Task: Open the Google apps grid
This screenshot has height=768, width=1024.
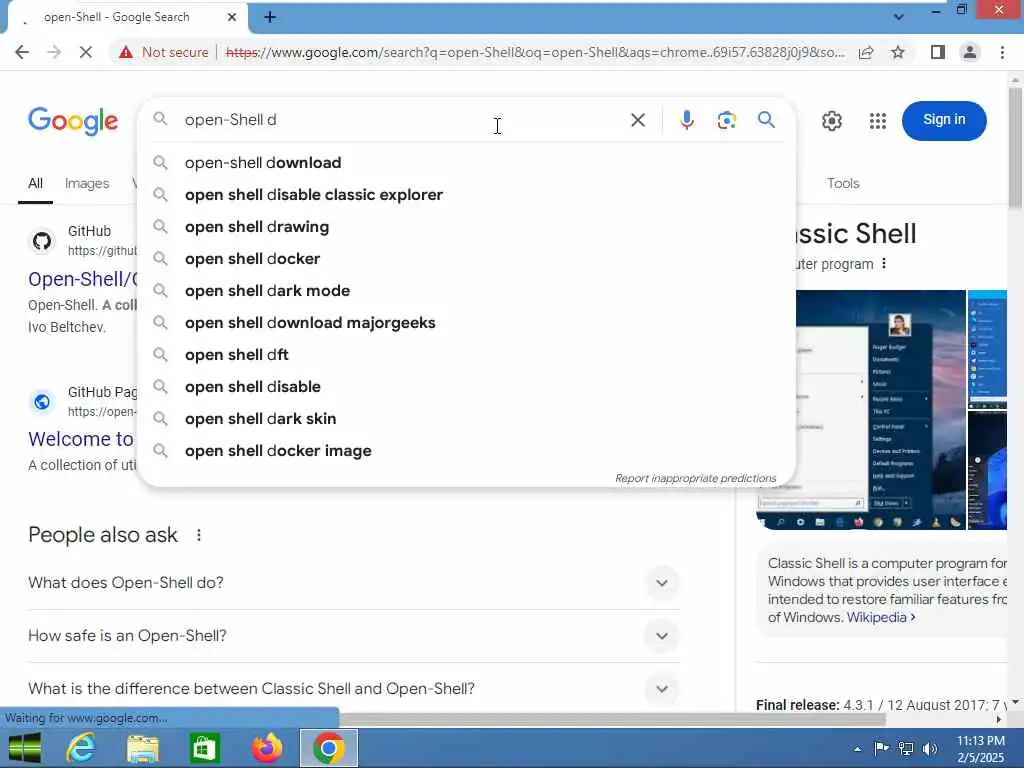Action: click(878, 121)
